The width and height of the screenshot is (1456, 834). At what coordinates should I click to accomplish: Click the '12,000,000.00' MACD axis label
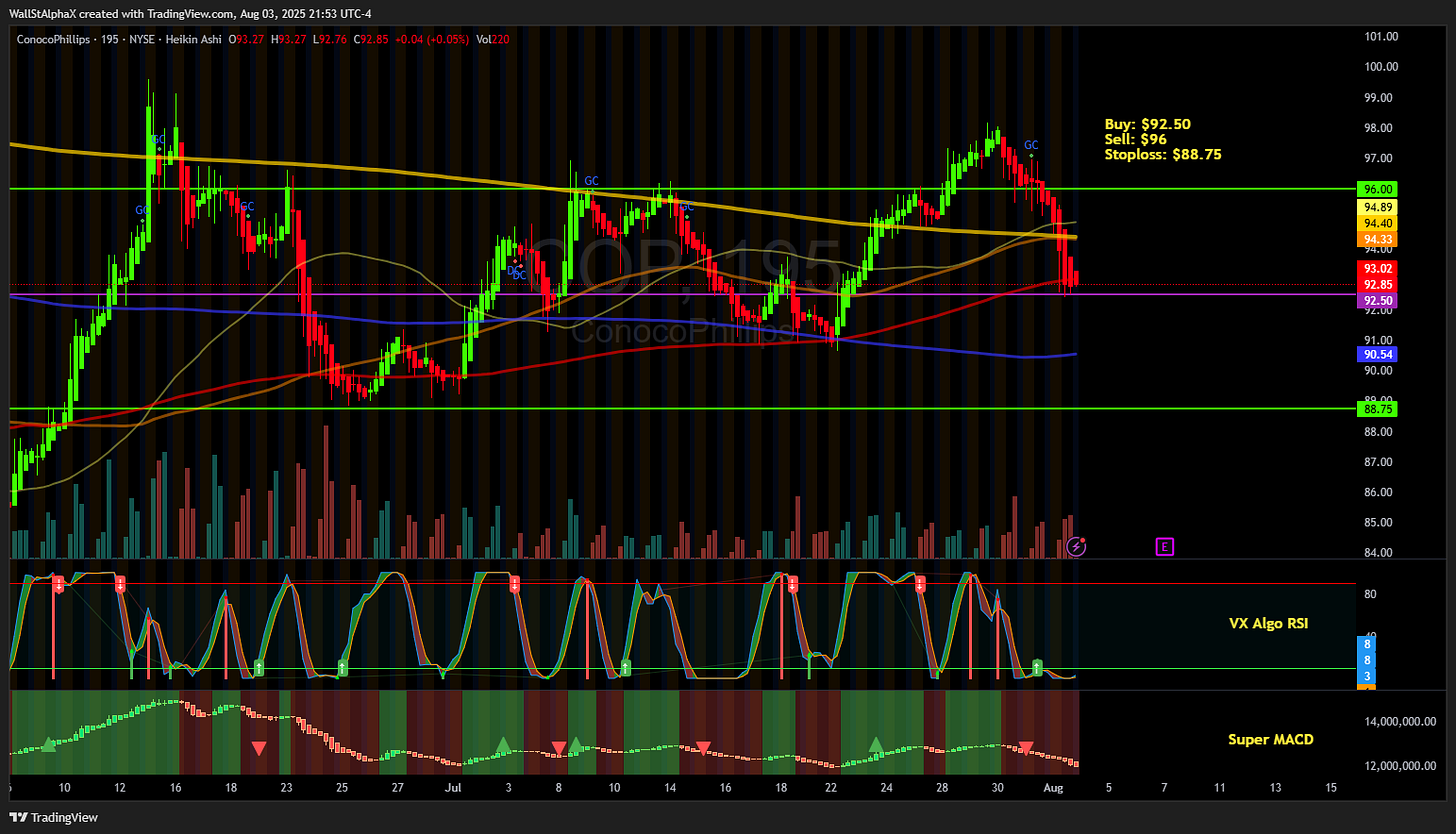point(1401,766)
